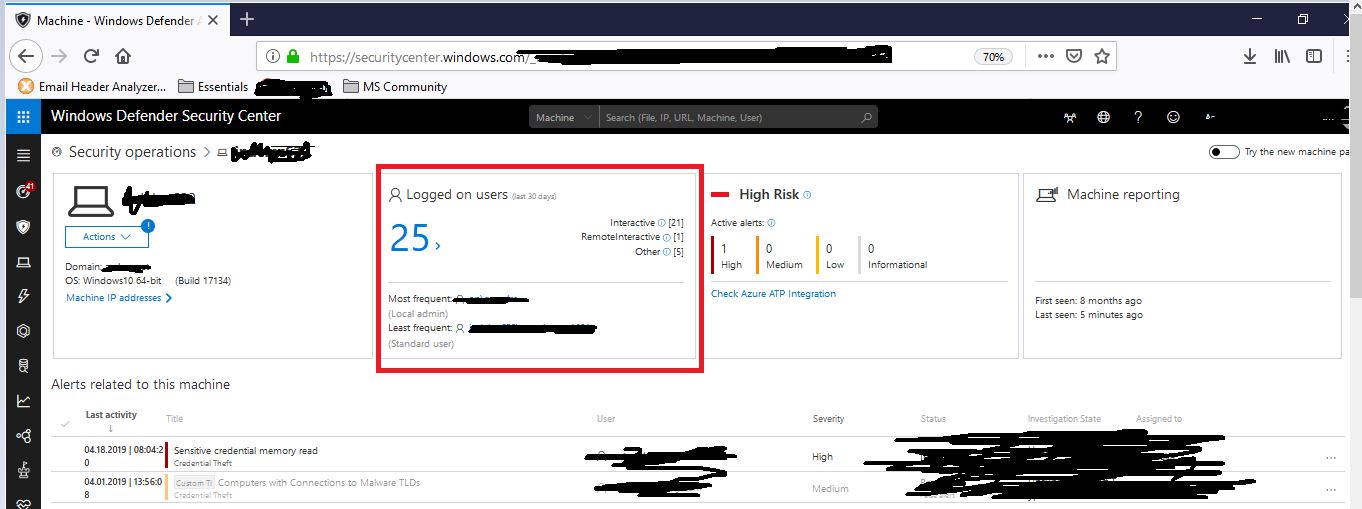Open the reports chart sidebar icon
1362x509 pixels.
(x=24, y=401)
